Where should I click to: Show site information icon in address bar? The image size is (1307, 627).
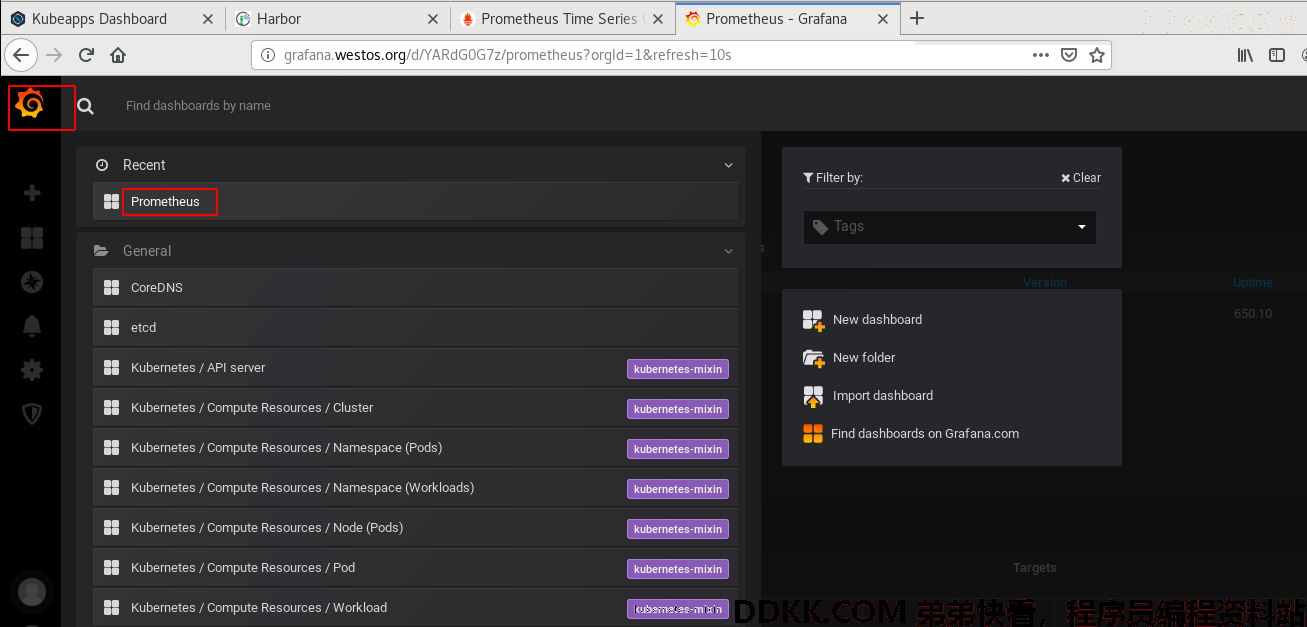click(x=267, y=55)
